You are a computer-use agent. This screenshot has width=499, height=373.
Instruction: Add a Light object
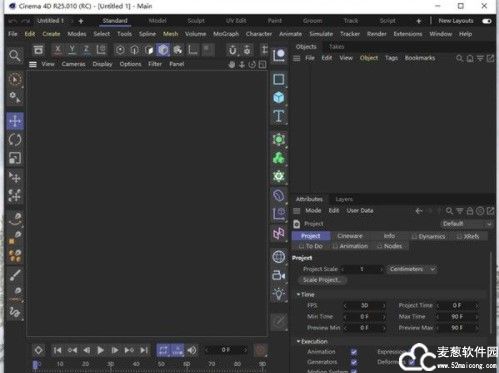pos(279,294)
